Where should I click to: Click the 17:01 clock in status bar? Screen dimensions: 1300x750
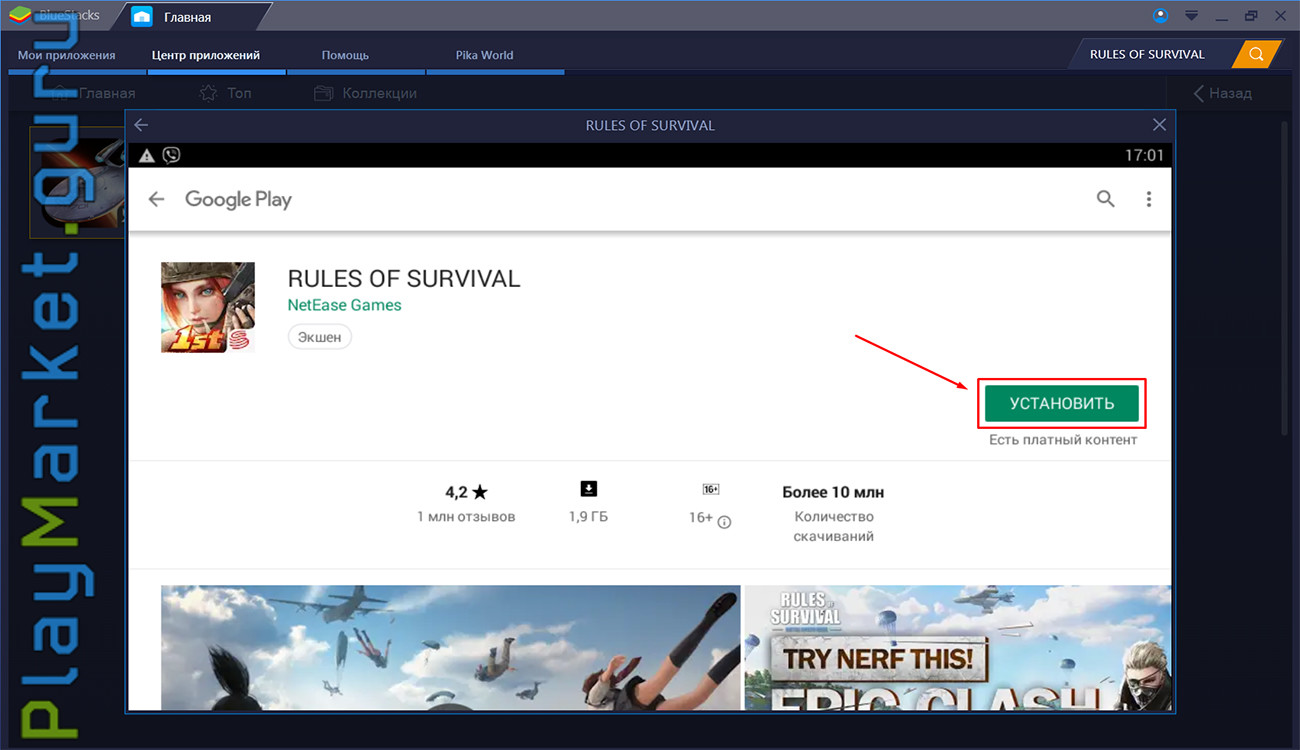click(x=1145, y=155)
